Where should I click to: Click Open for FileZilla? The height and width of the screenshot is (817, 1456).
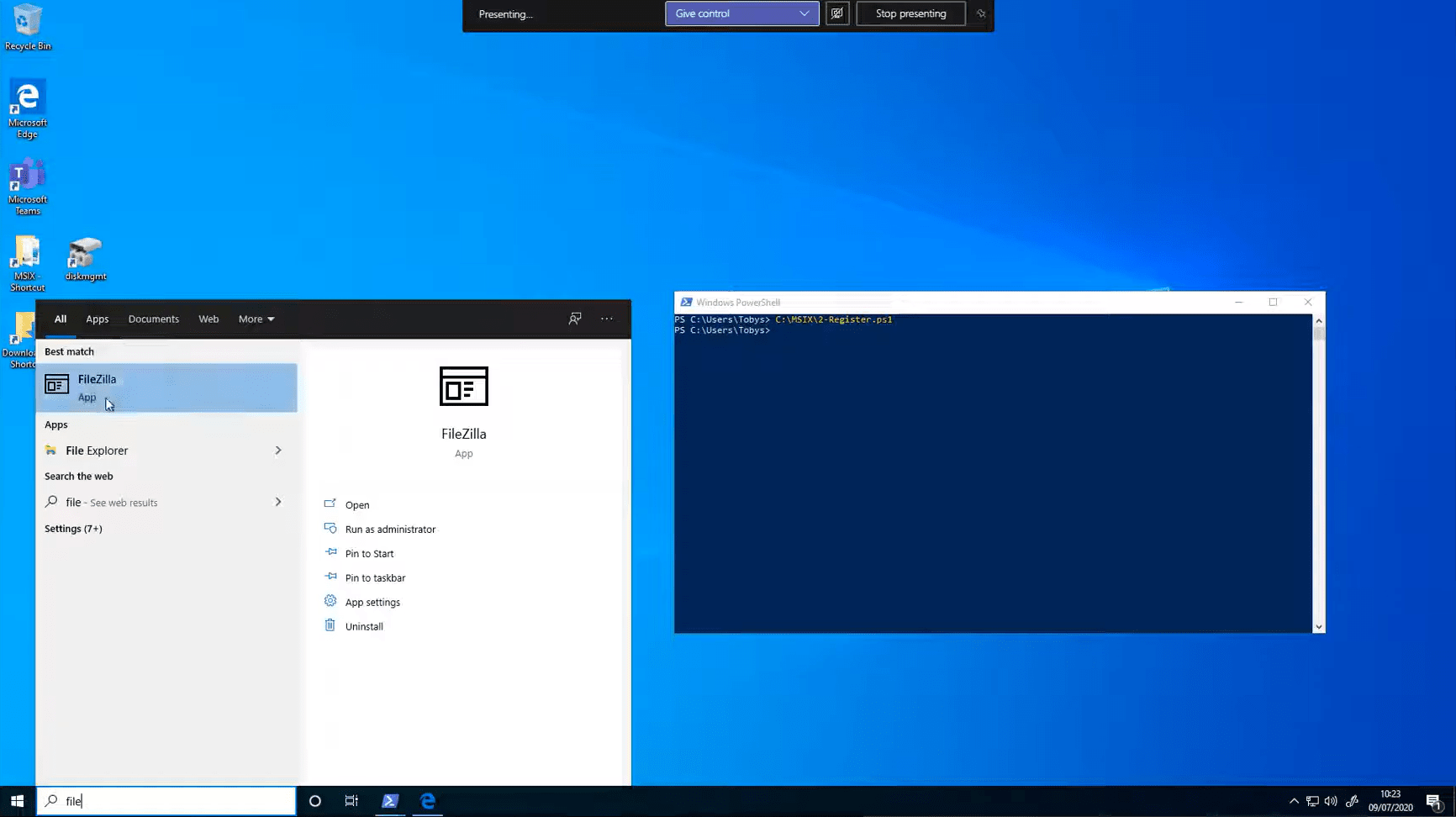tap(357, 505)
